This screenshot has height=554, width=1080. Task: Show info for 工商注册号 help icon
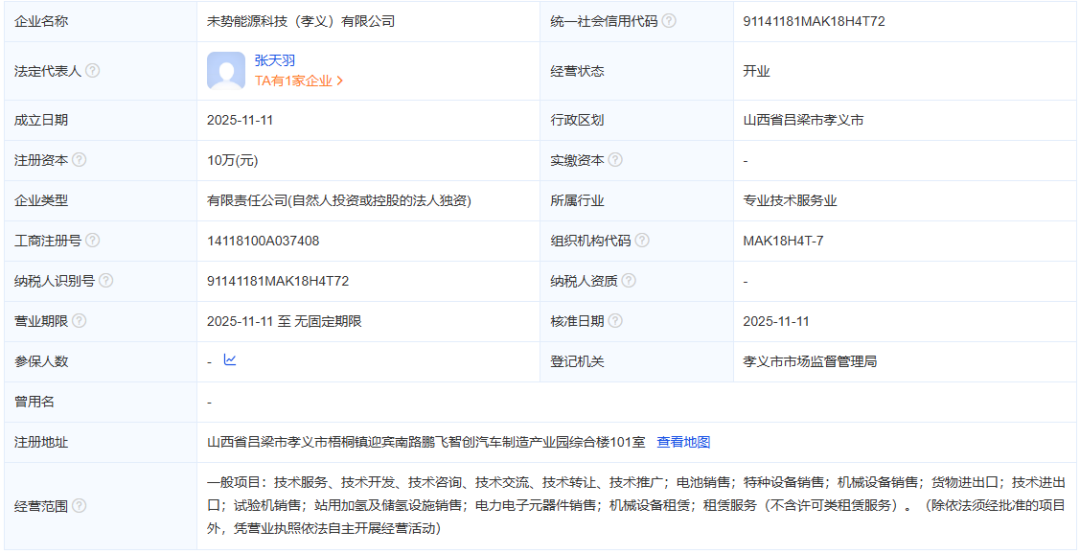[93, 241]
